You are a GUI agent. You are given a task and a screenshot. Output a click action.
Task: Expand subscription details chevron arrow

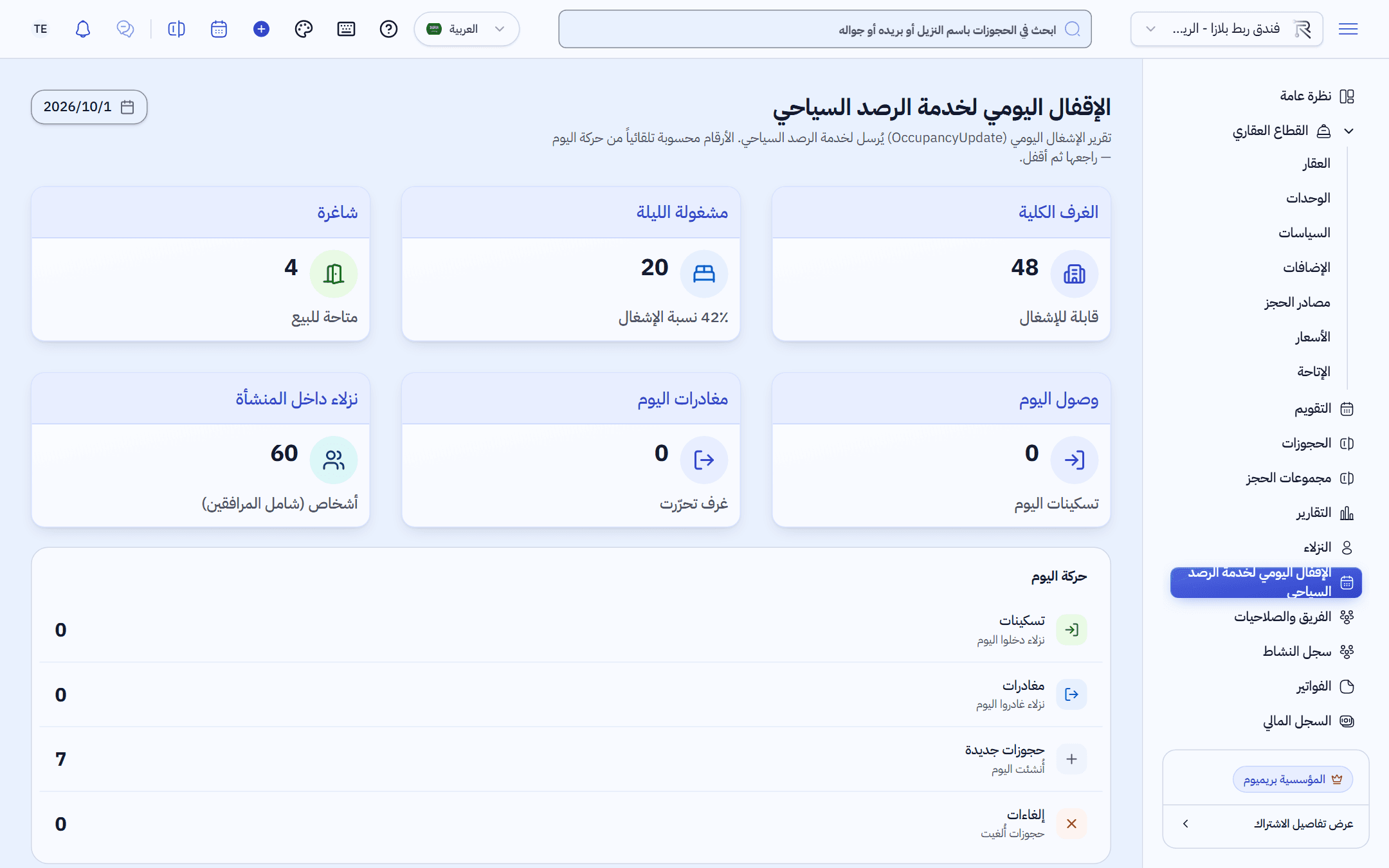[1186, 824]
